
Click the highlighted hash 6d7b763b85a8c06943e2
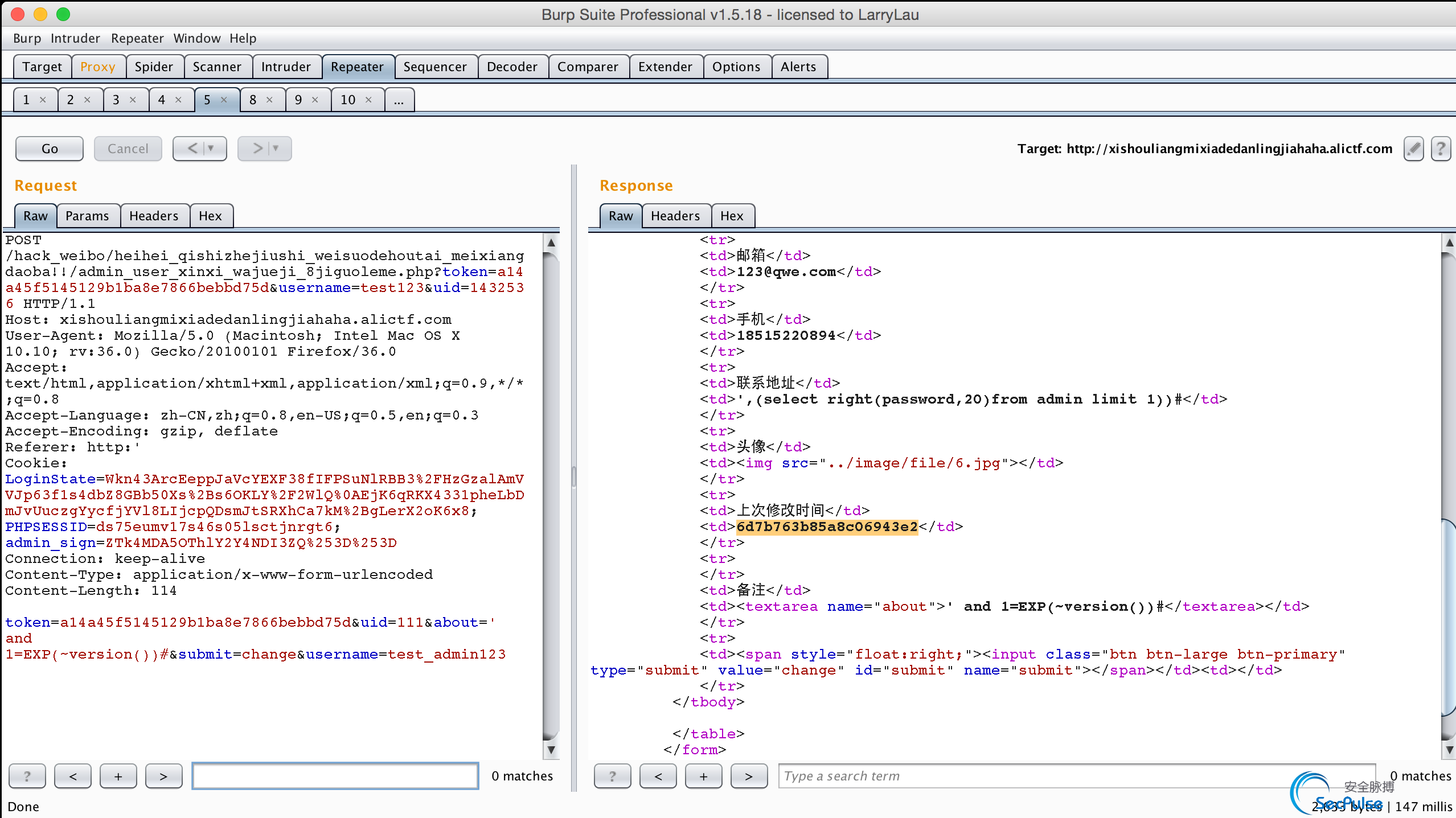827,527
